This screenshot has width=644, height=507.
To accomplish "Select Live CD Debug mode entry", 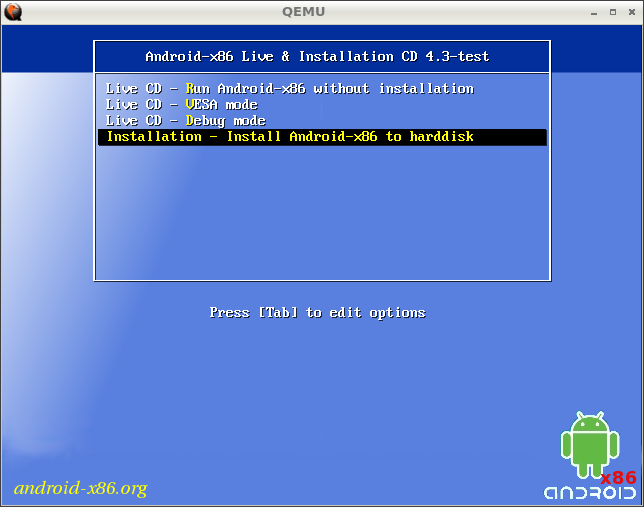I will pyautogui.click(x=186, y=121).
